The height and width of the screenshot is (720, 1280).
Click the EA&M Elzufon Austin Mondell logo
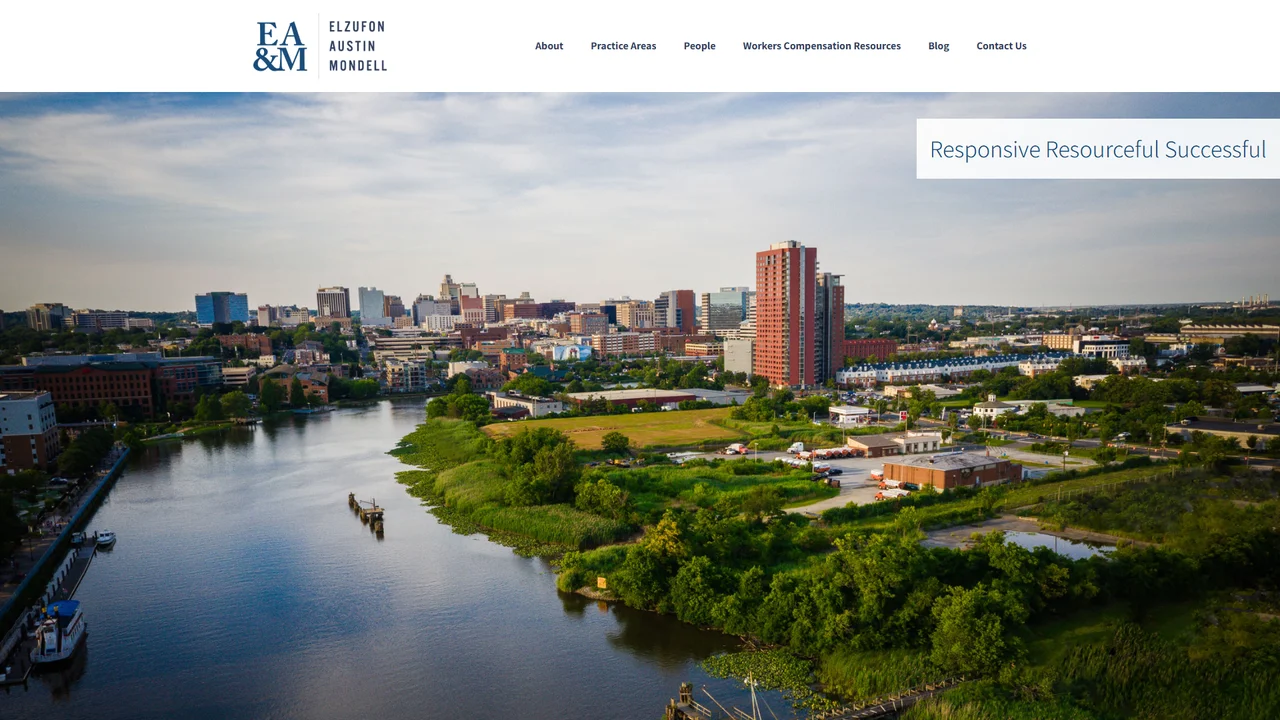320,46
